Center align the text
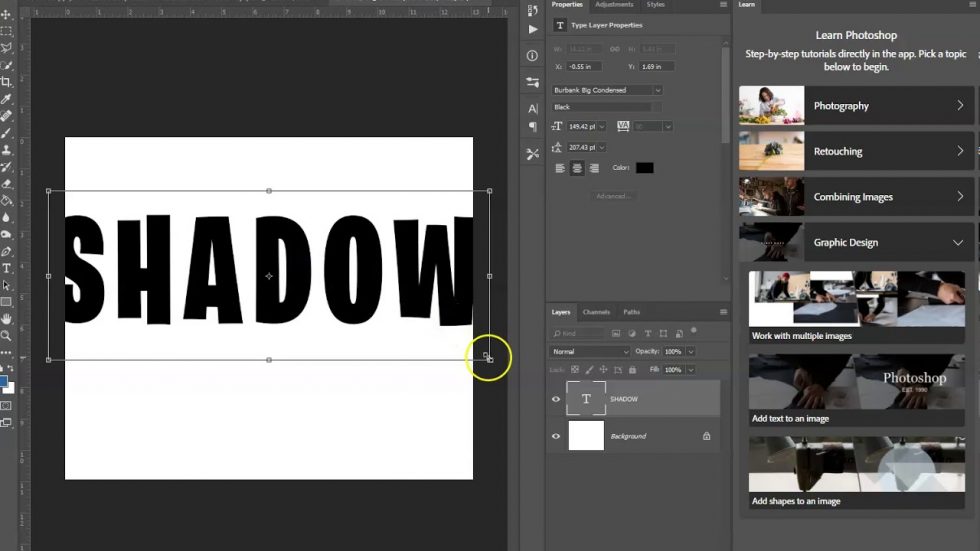 577,168
